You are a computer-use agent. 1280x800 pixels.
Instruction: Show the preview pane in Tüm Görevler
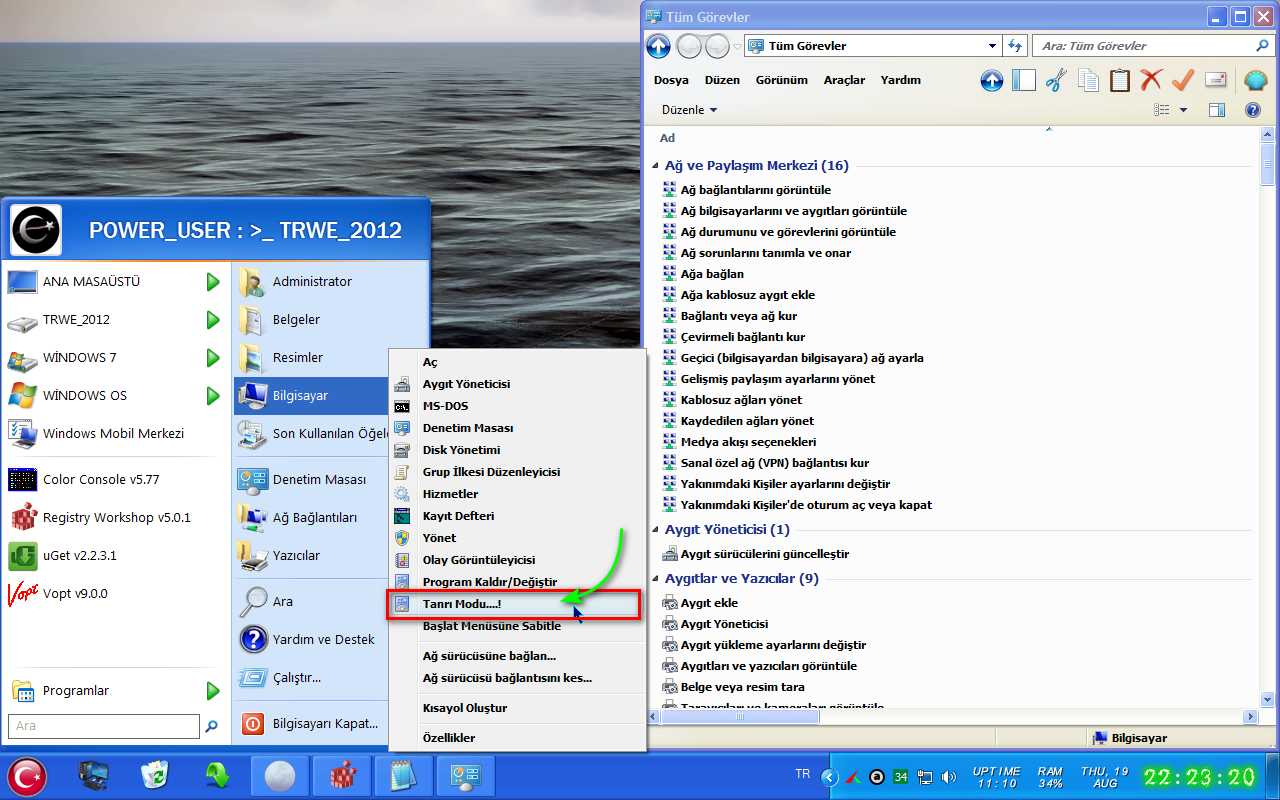1217,110
